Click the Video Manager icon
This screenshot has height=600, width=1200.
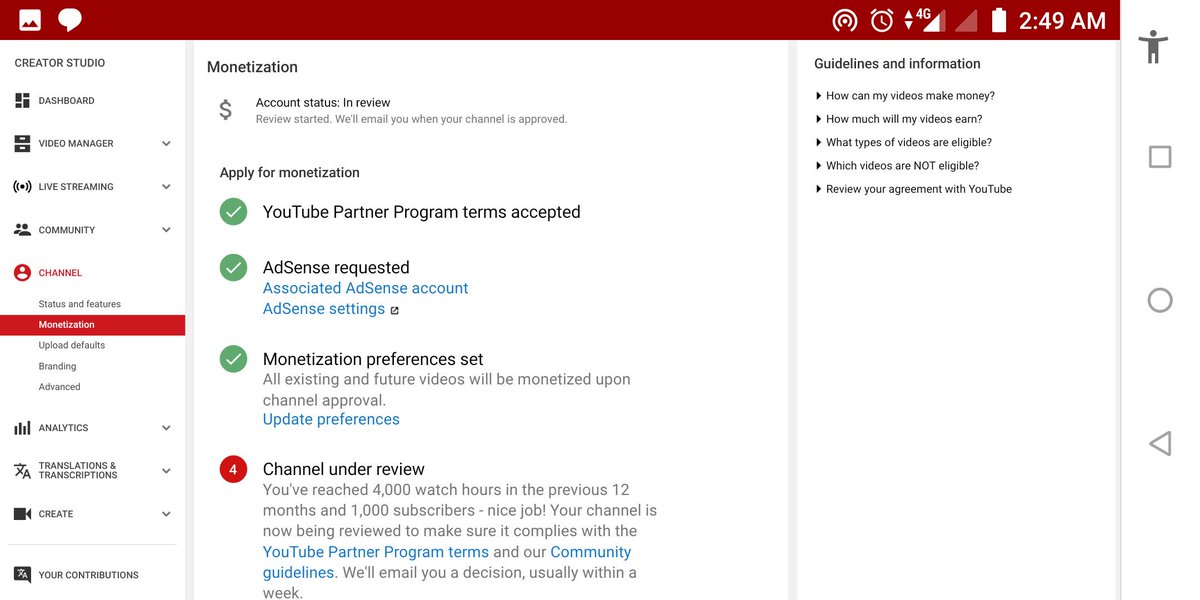[x=22, y=144]
